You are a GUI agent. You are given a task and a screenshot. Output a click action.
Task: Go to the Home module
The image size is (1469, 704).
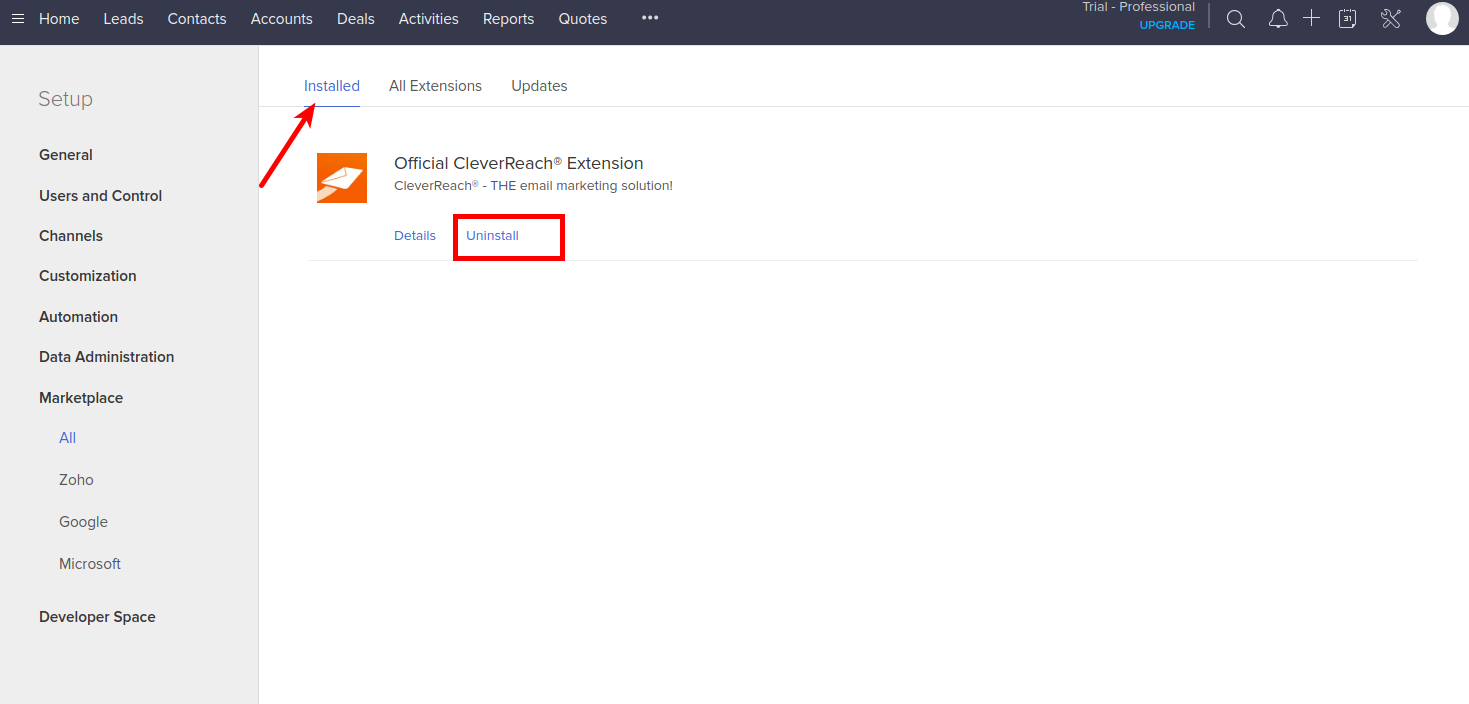pyautogui.click(x=59, y=19)
